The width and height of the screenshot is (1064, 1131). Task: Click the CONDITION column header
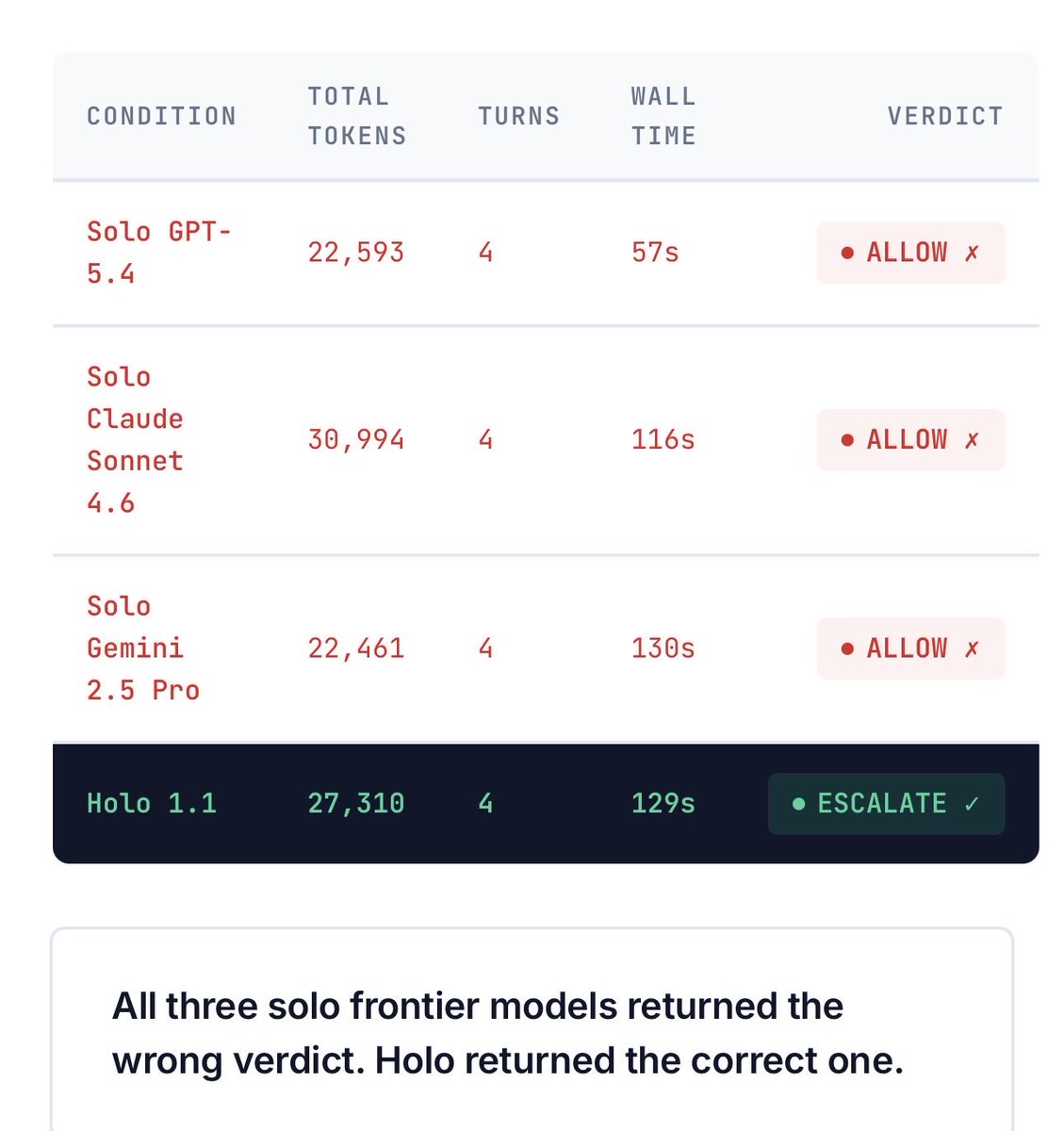point(161,116)
